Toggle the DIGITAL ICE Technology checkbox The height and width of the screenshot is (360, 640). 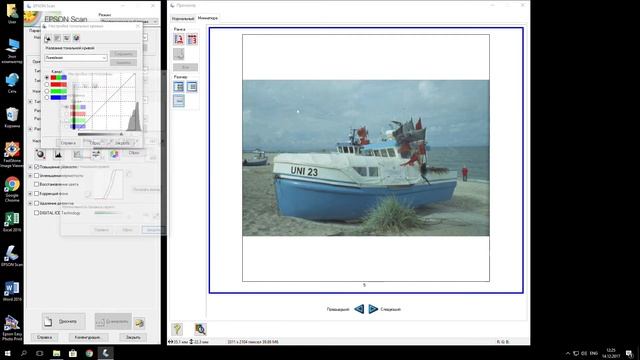pos(36,213)
